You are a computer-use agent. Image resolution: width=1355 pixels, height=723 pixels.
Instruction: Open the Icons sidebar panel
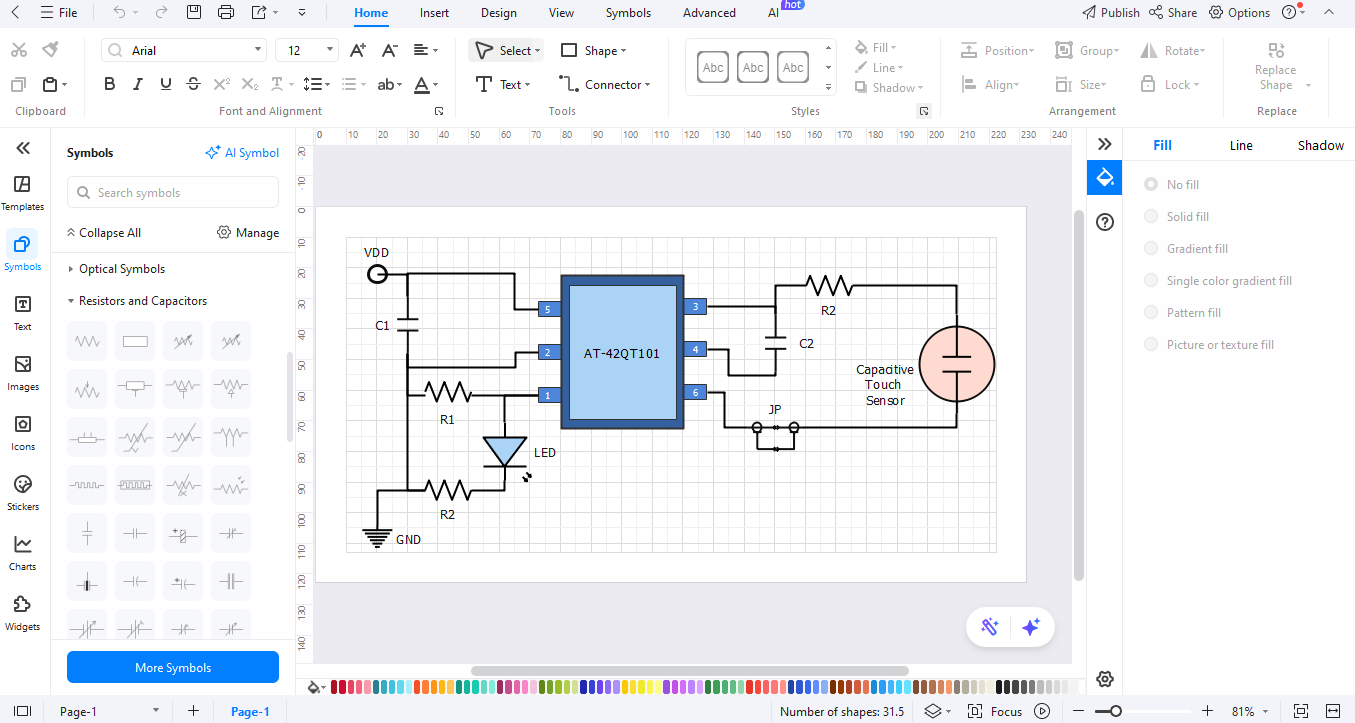pos(22,433)
